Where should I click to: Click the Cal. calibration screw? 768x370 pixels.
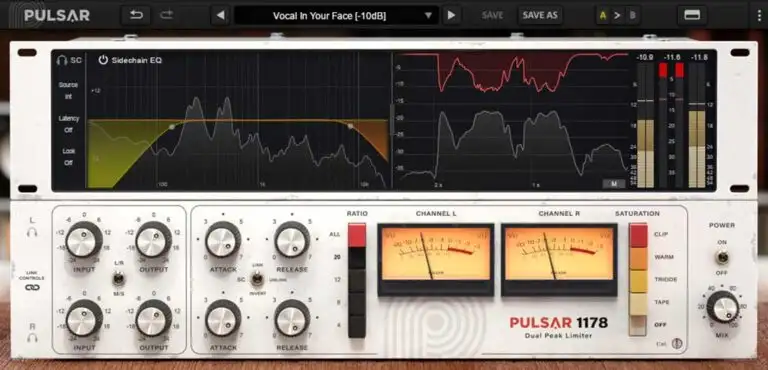coord(676,344)
